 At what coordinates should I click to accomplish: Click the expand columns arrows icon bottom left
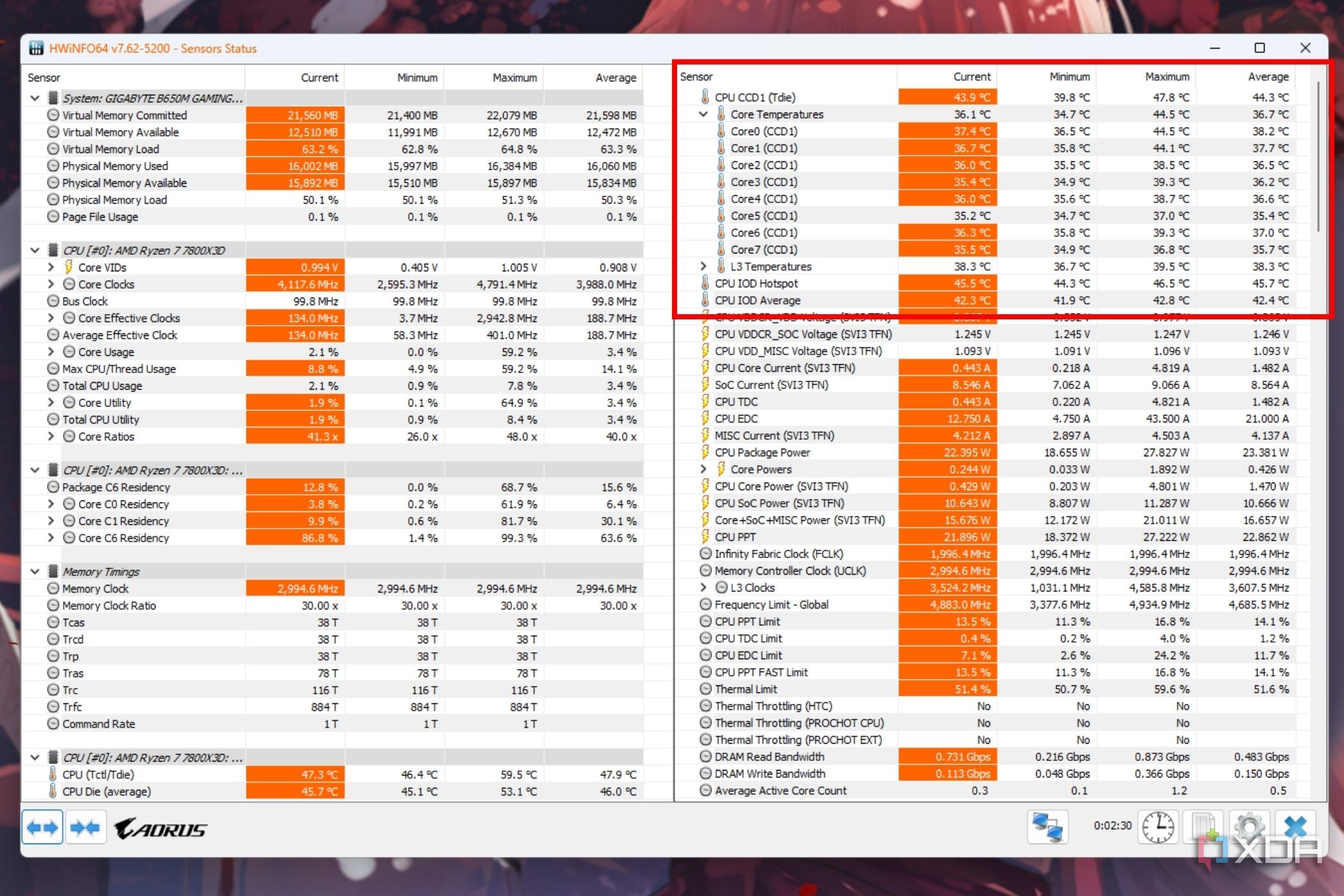click(x=42, y=827)
